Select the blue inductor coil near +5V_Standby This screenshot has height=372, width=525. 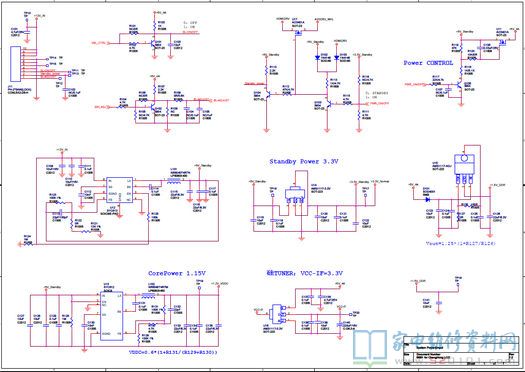click(x=174, y=181)
